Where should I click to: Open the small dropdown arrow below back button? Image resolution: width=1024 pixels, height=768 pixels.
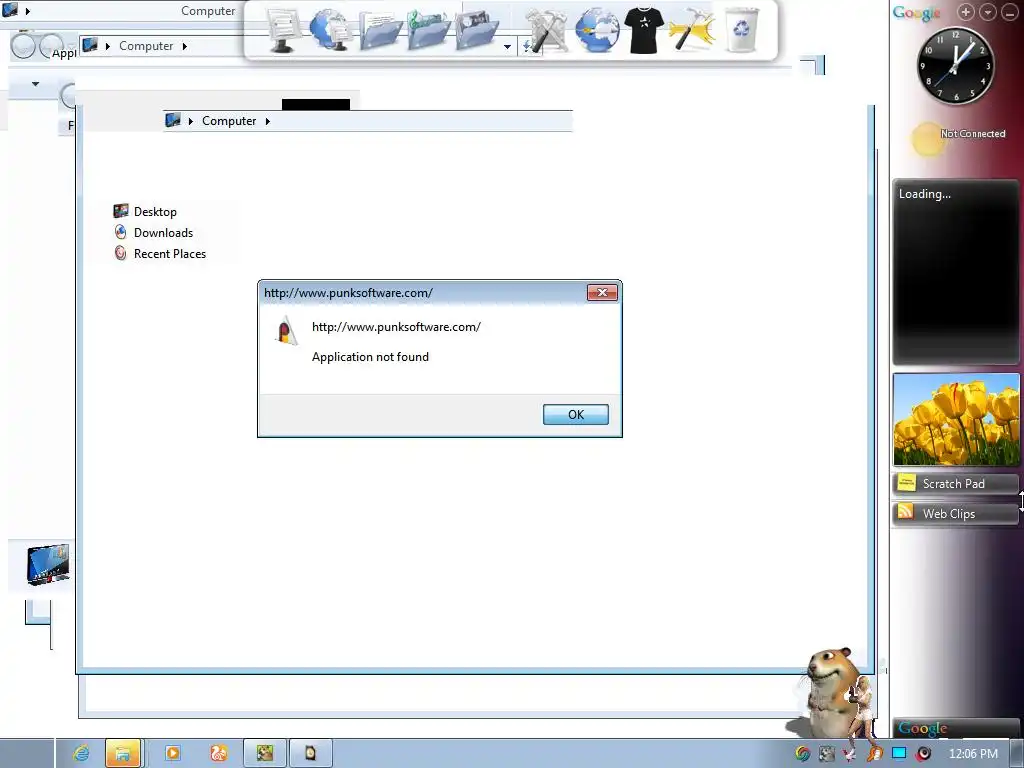tap(35, 84)
